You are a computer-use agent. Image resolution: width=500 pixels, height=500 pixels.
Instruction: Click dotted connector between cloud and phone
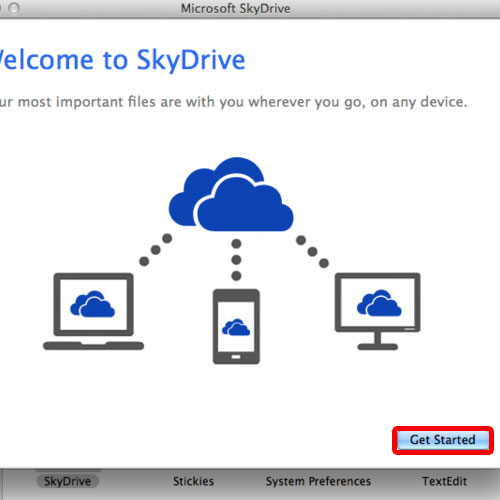tap(236, 260)
